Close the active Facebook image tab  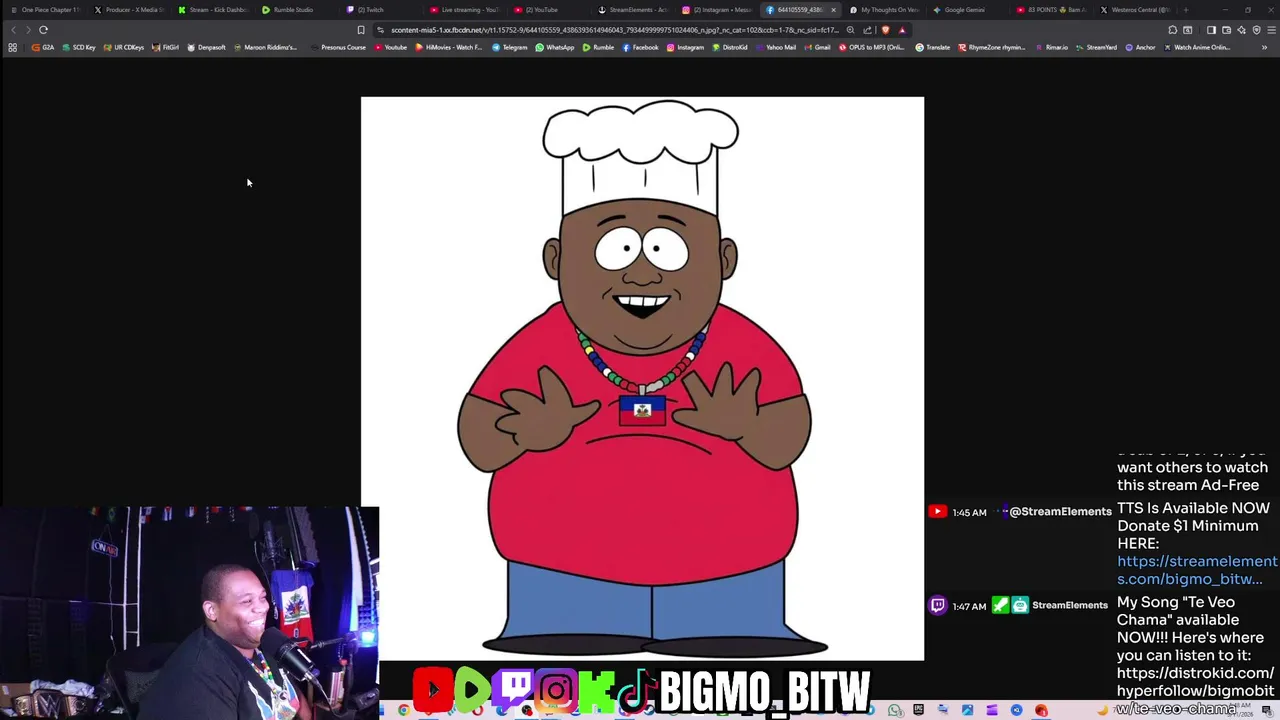coord(833,10)
